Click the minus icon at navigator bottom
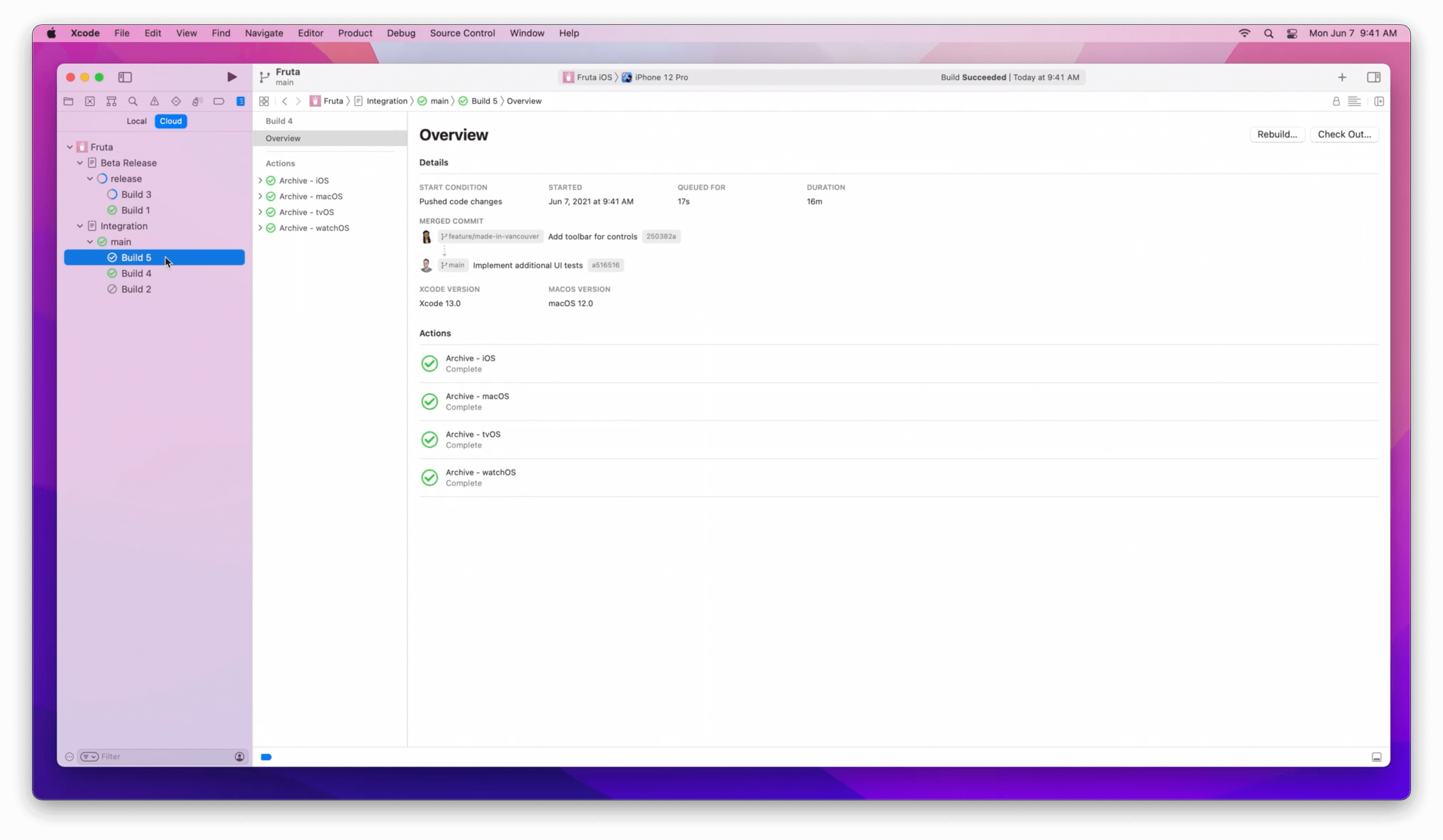Viewport: 1443px width, 840px height. click(69, 756)
